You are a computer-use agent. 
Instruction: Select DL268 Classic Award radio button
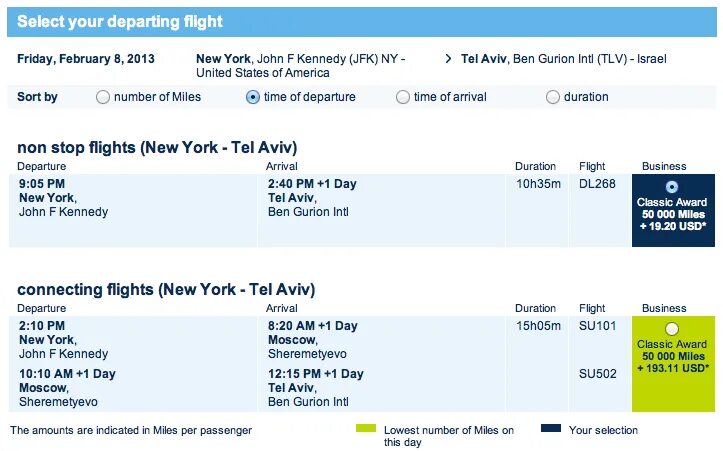tap(671, 186)
